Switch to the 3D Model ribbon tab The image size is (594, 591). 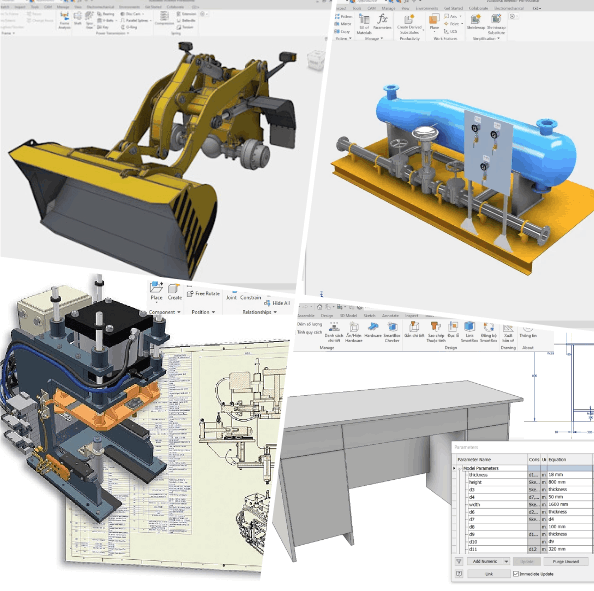[x=348, y=315]
